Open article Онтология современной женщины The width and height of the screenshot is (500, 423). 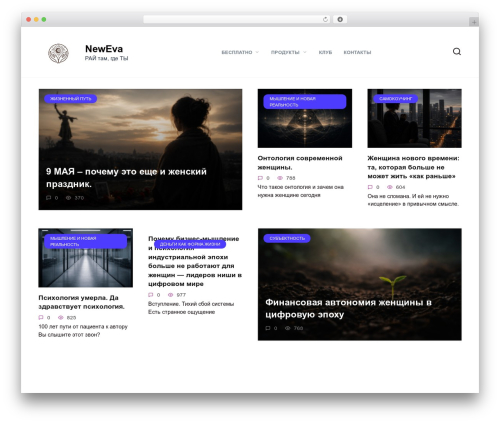click(x=300, y=163)
